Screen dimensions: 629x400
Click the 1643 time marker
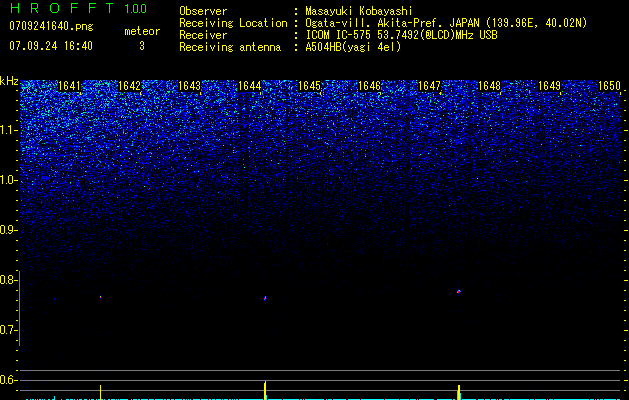pos(189,86)
